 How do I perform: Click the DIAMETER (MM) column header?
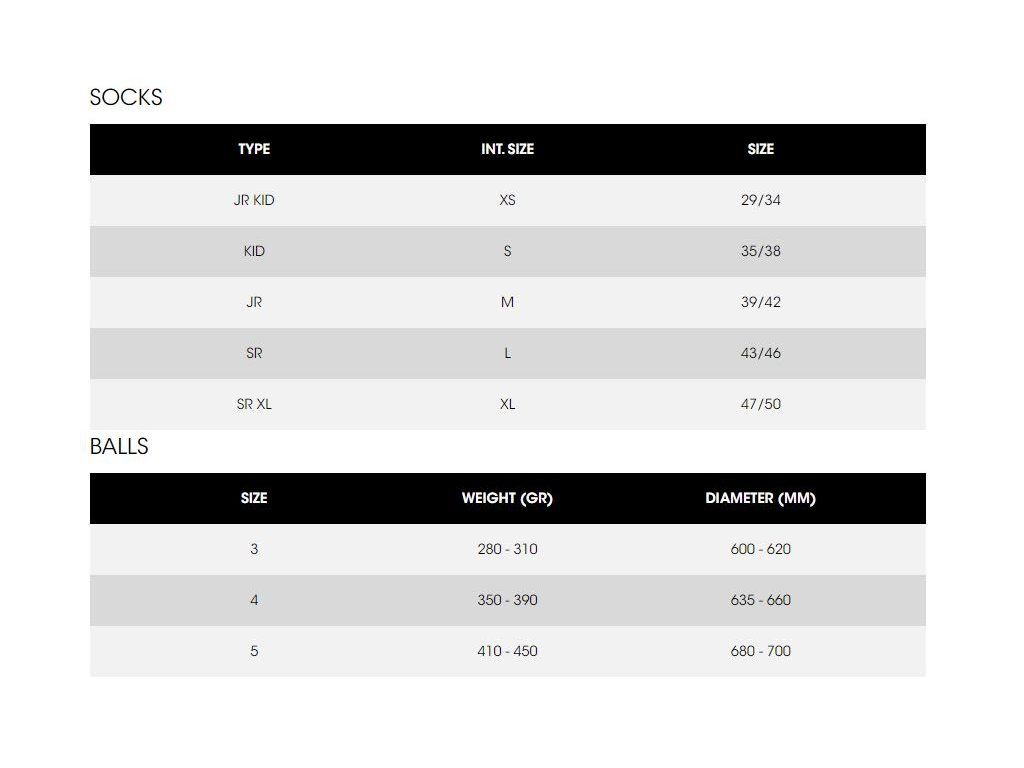tap(760, 498)
